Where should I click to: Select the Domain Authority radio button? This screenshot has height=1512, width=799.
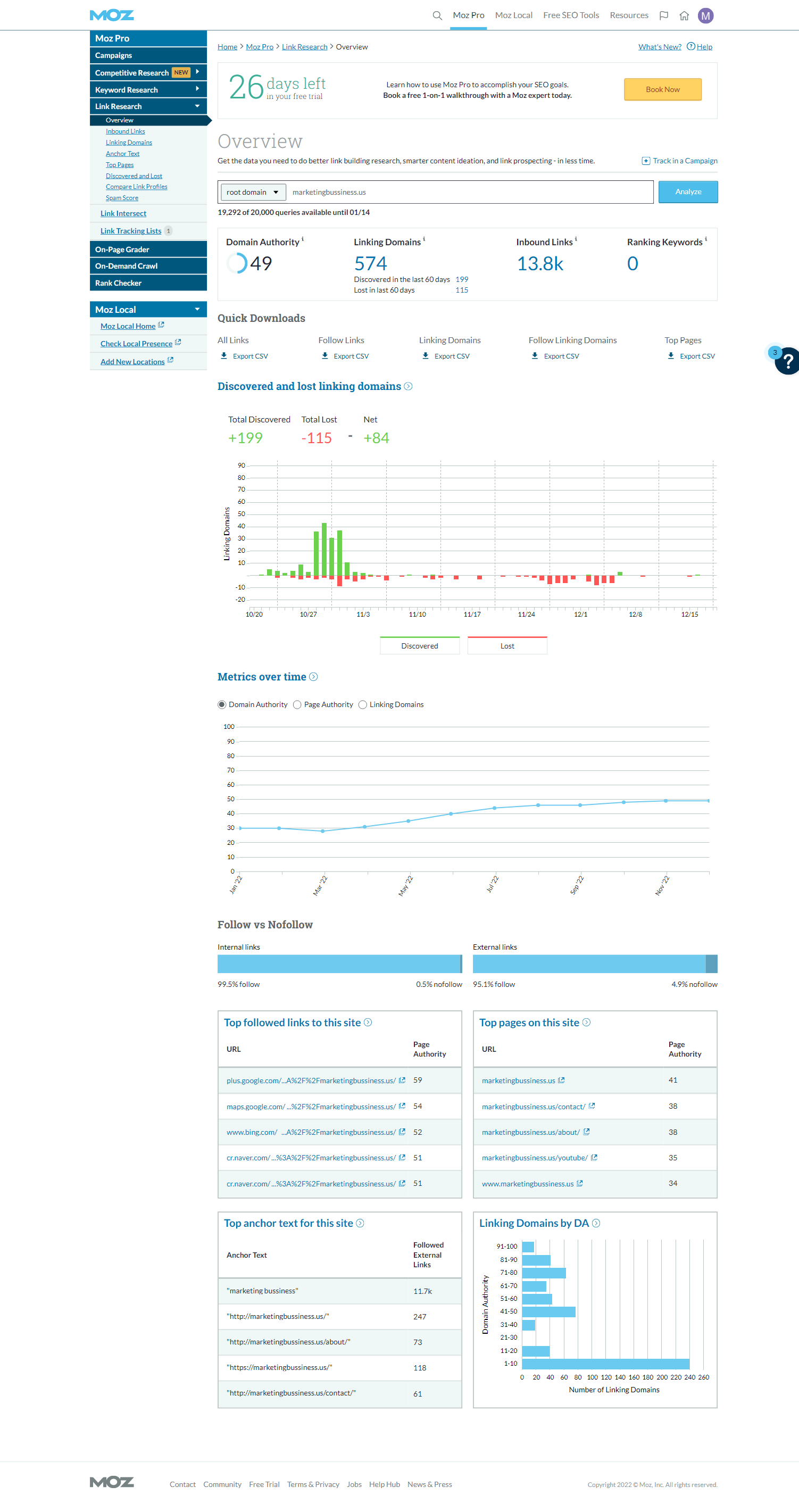tap(222, 704)
